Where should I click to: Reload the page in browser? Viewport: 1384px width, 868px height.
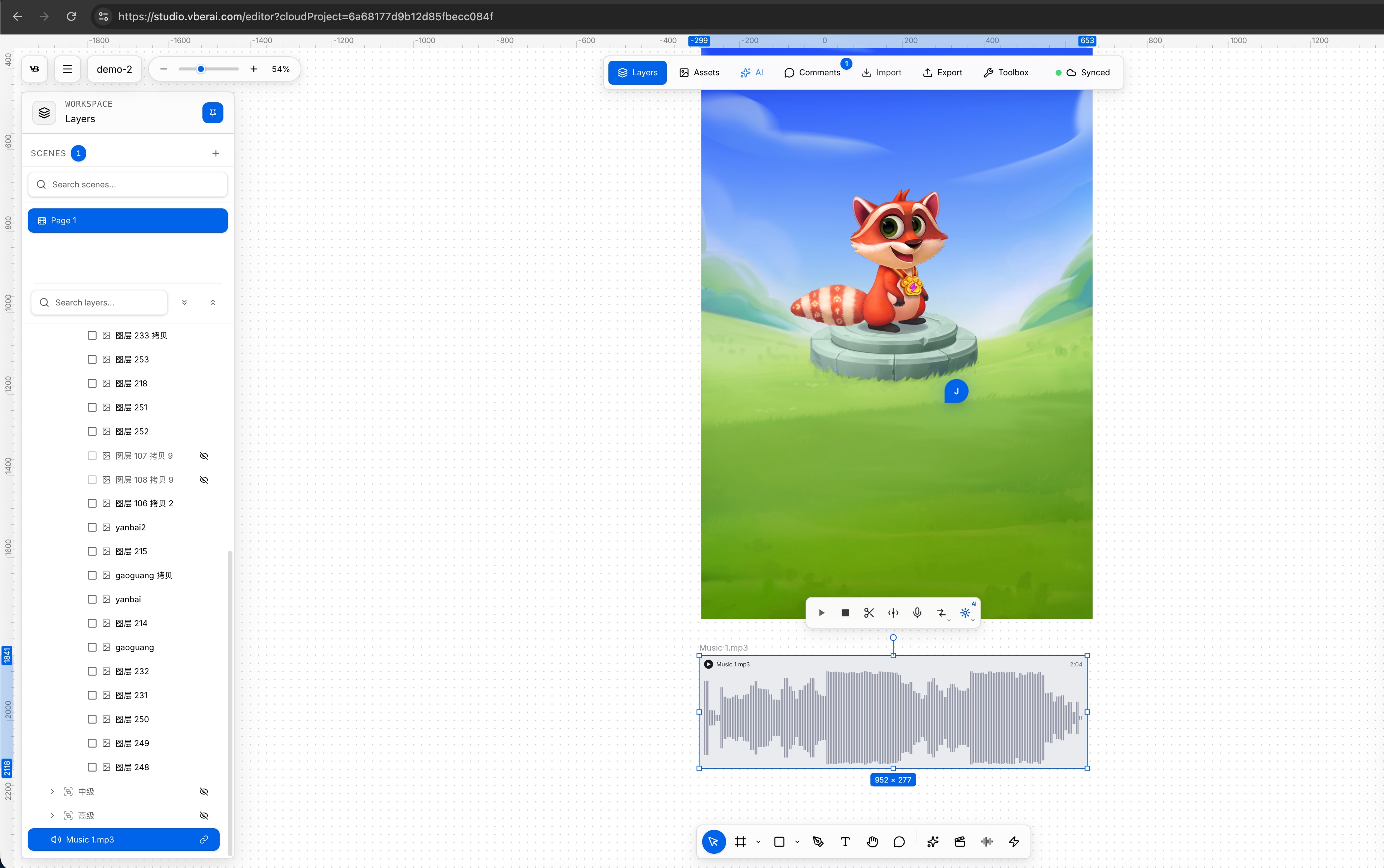pyautogui.click(x=71, y=16)
